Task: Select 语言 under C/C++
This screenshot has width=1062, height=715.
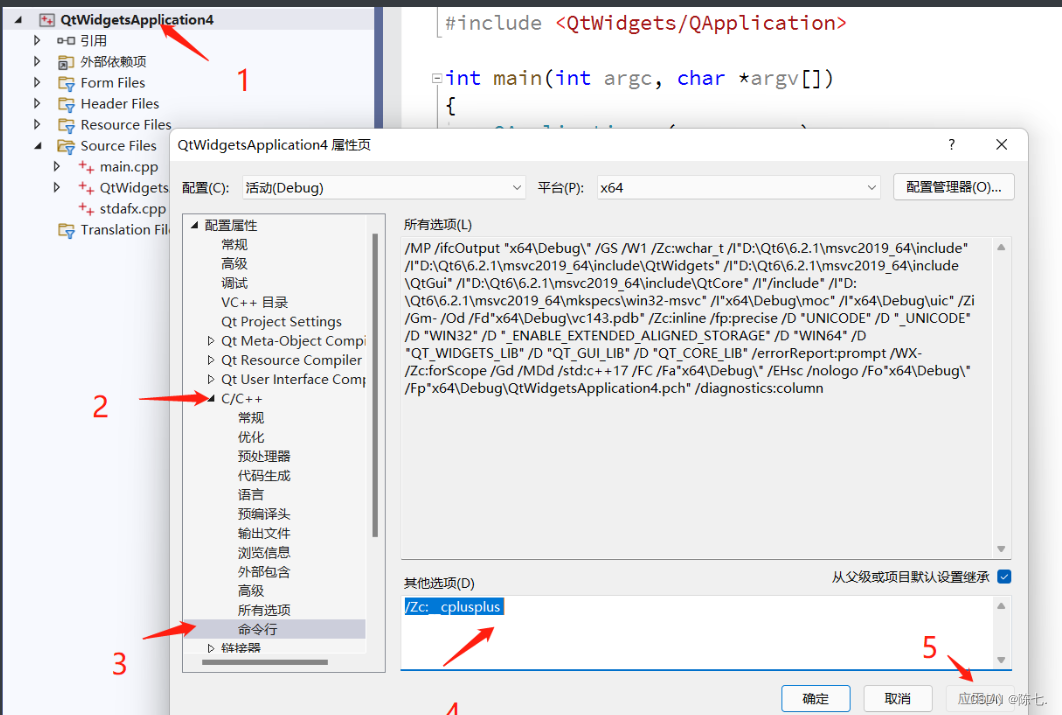Action: [251, 494]
